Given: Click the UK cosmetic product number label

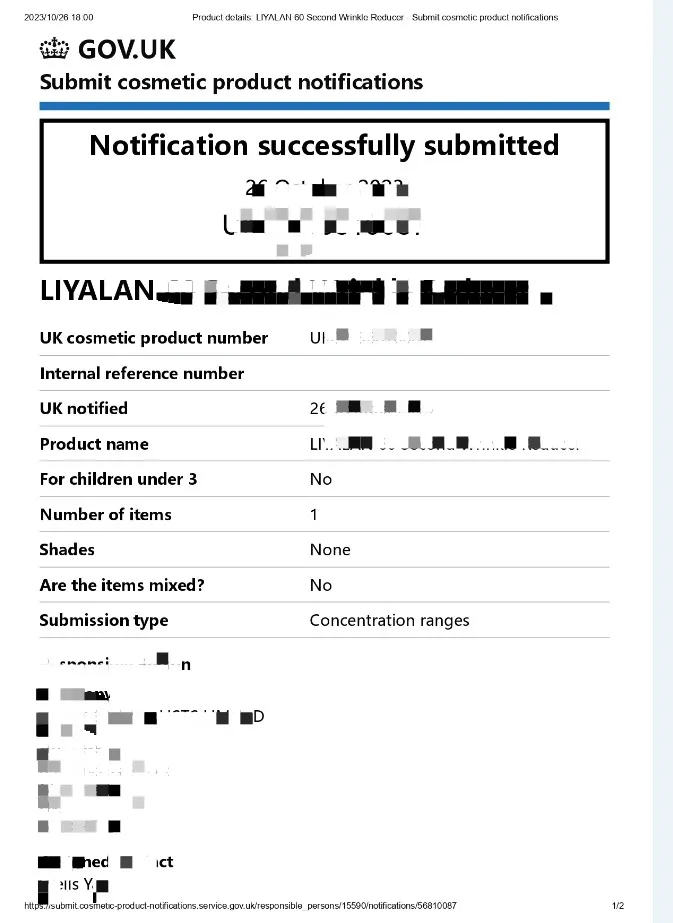Looking at the screenshot, I should (154, 338).
